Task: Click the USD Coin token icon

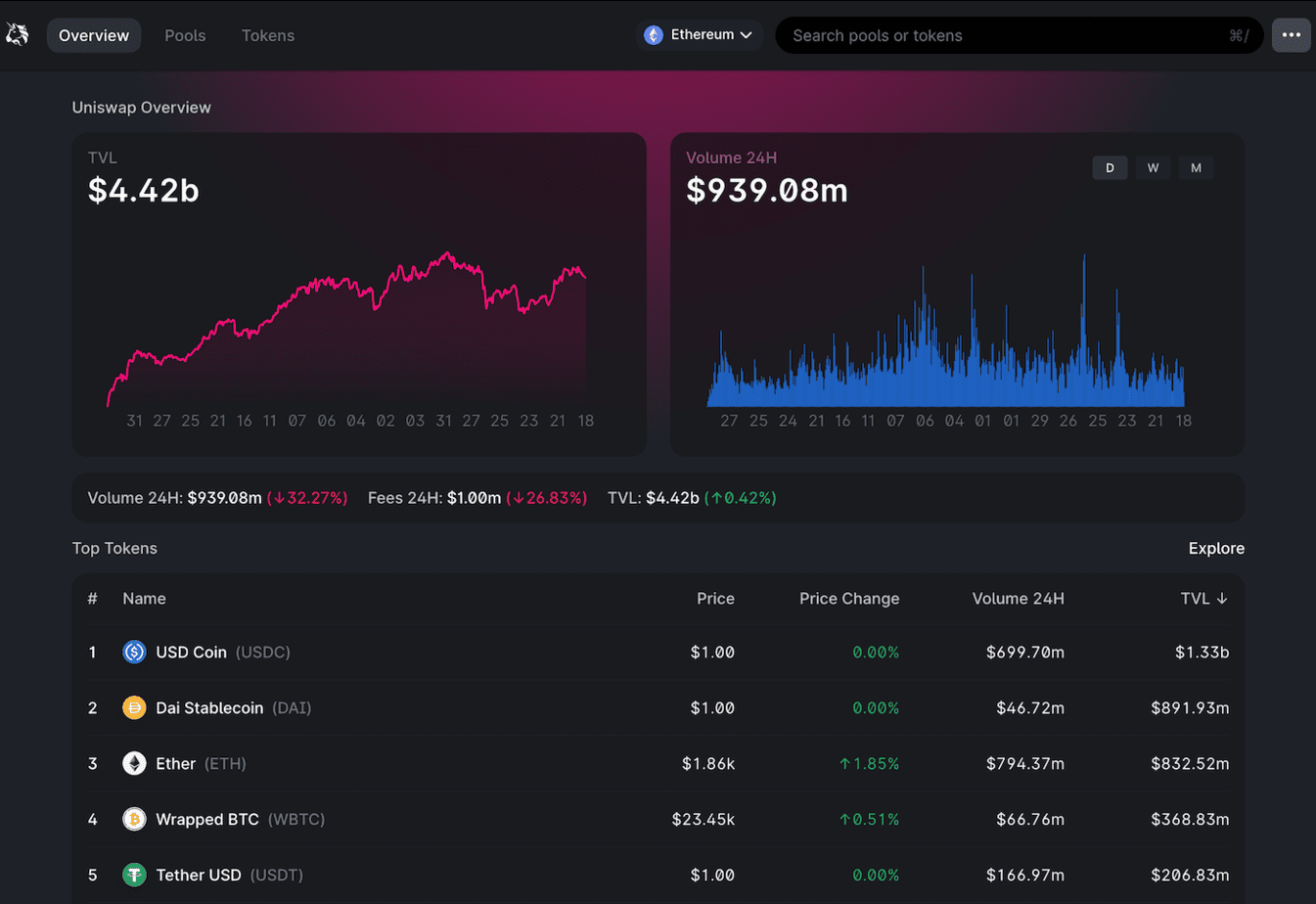Action: (x=134, y=652)
